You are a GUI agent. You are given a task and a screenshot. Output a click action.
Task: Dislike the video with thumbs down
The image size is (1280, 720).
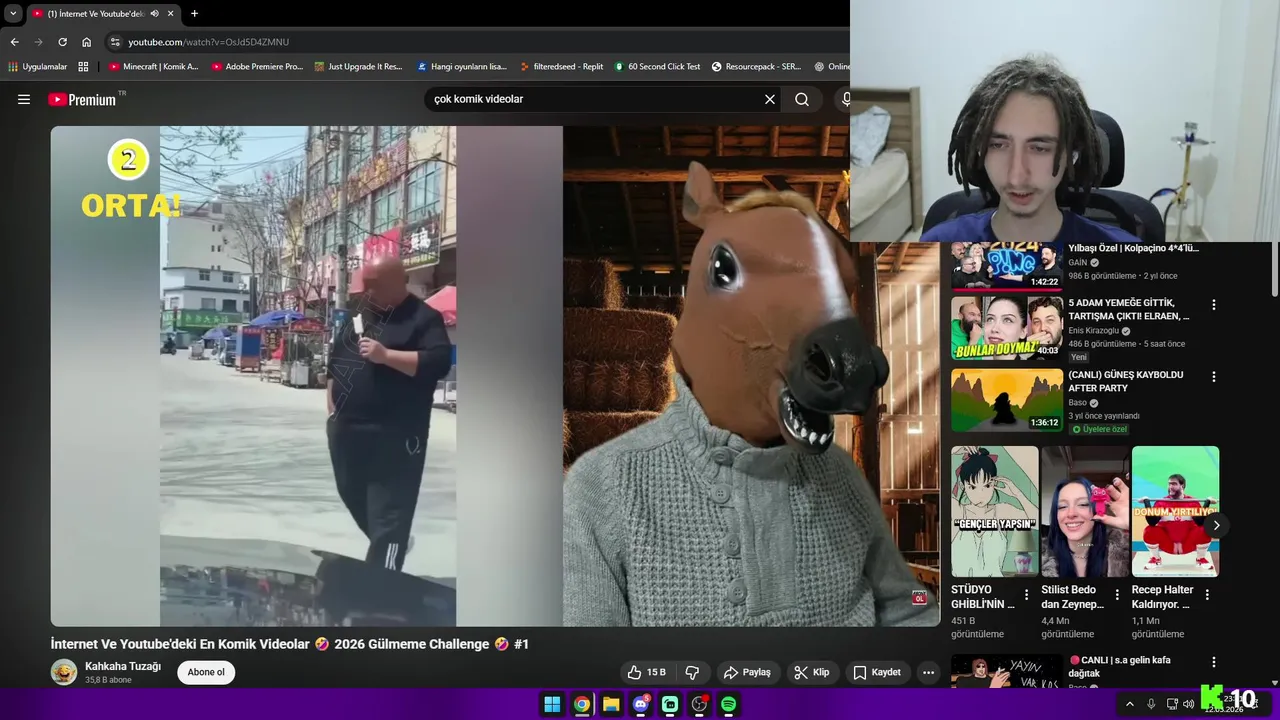[692, 672]
